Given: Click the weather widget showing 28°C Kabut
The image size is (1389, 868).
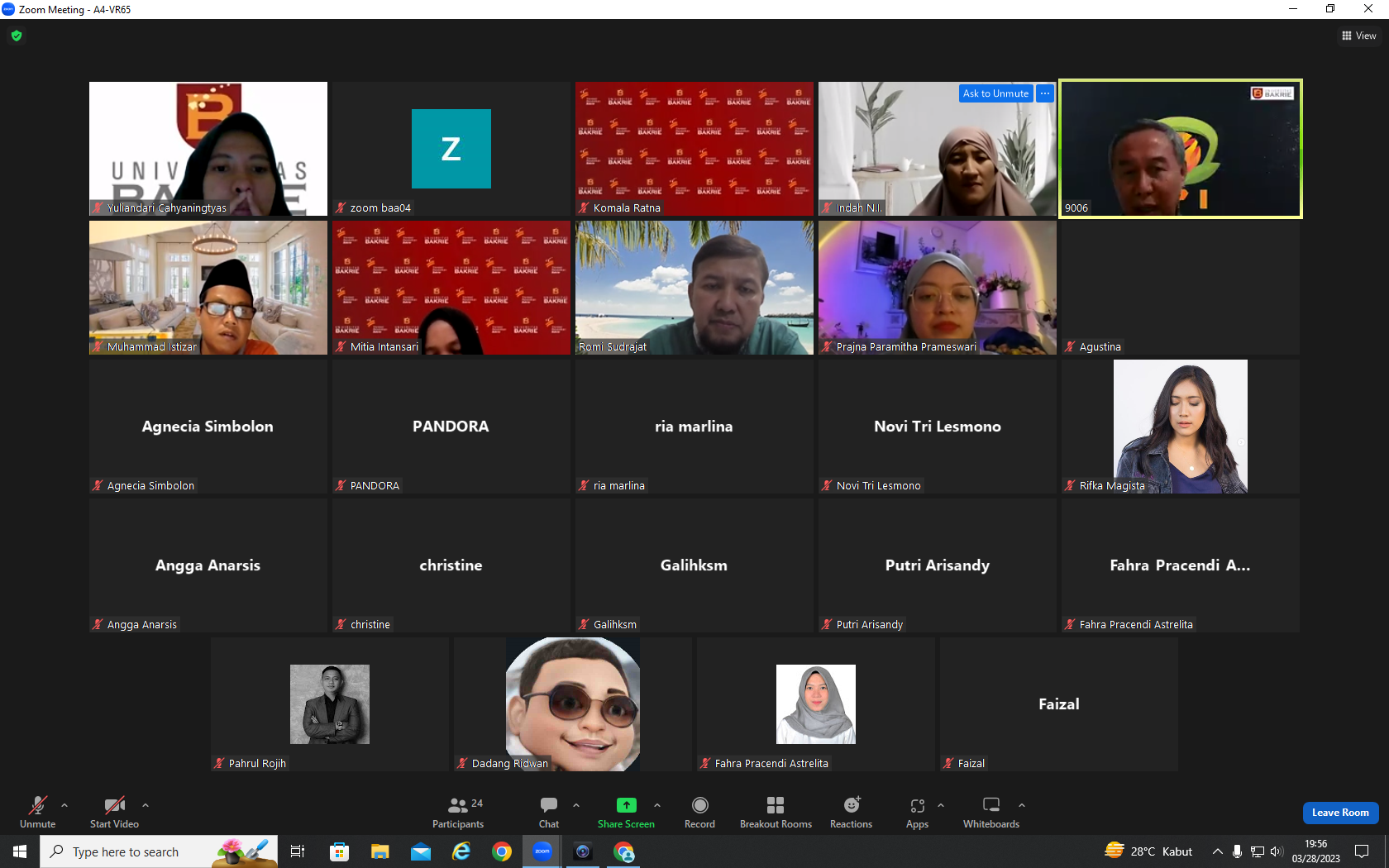Looking at the screenshot, I should pos(1149,851).
